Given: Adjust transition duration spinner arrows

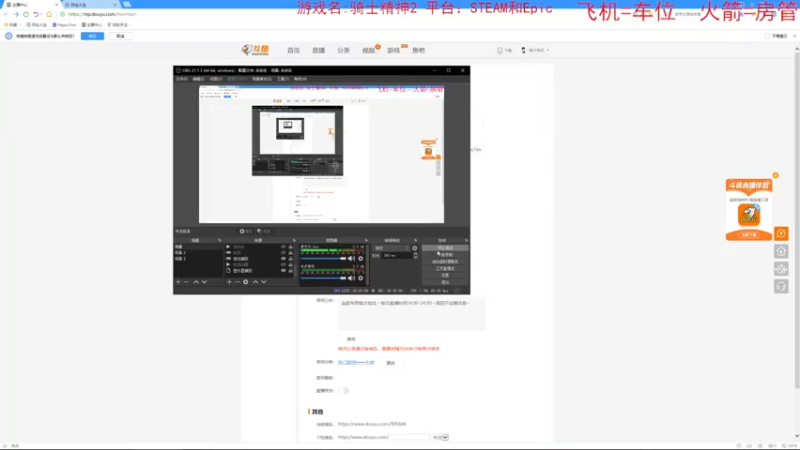Looking at the screenshot, I should click(x=415, y=256).
